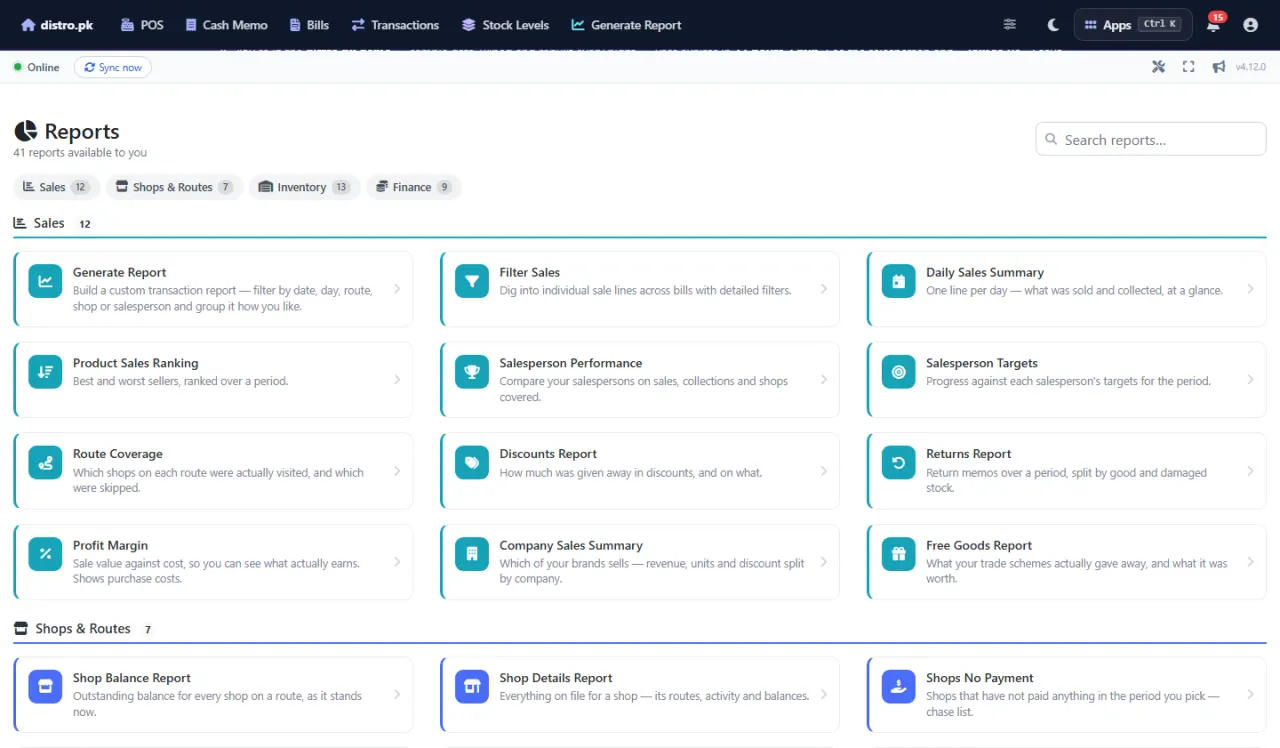This screenshot has height=748, width=1280.
Task: Click the Reports pie chart heading icon
Action: pos(25,131)
